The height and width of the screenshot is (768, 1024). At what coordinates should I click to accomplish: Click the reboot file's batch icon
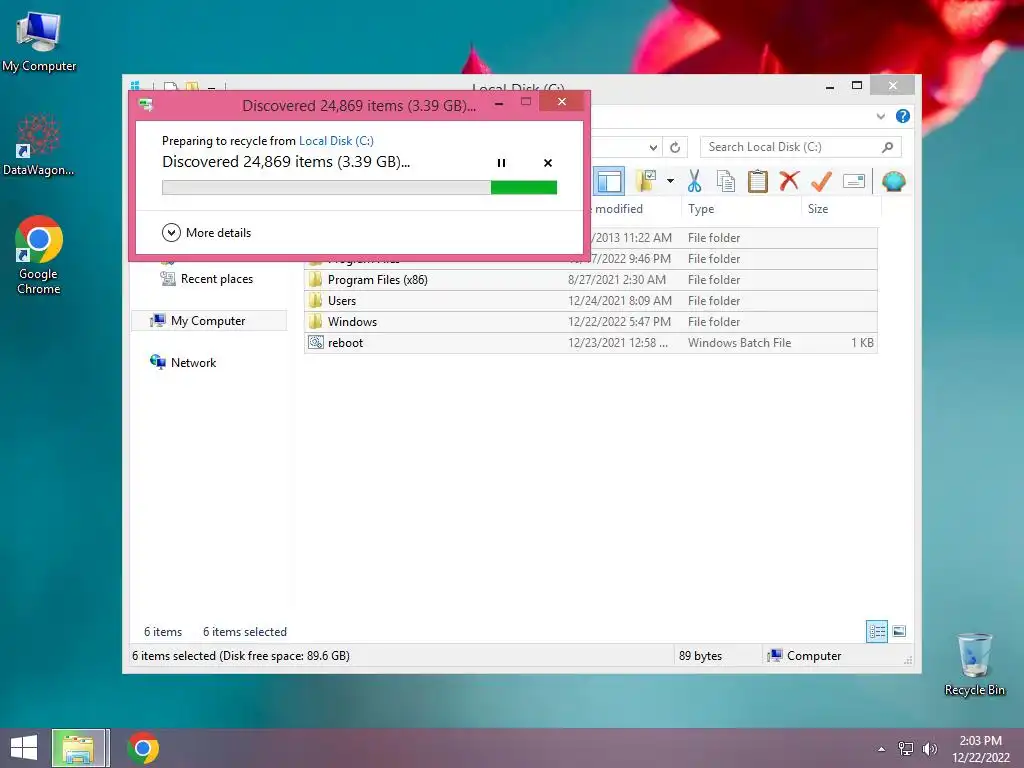(x=315, y=342)
